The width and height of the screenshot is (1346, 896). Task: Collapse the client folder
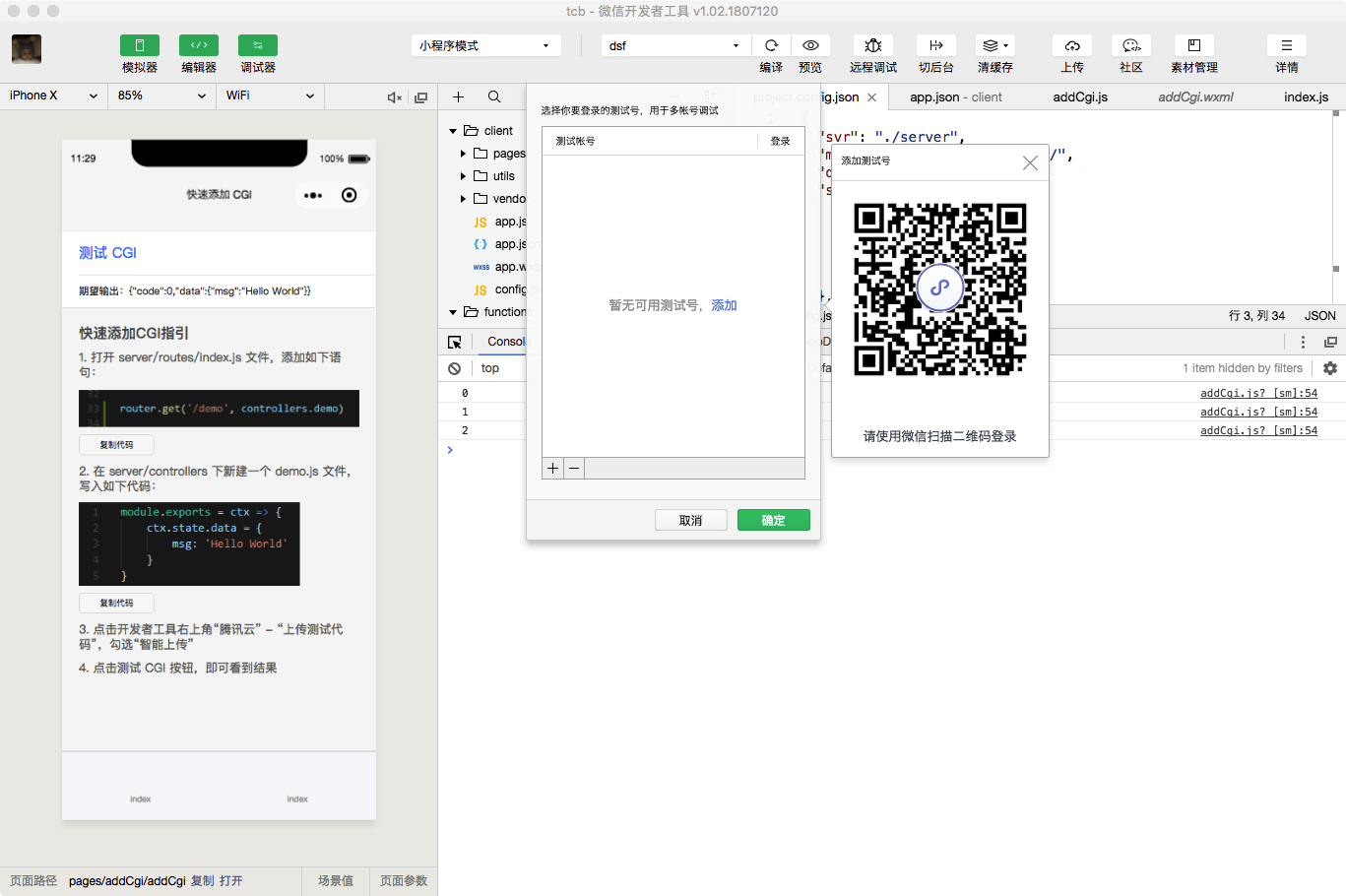[453, 131]
